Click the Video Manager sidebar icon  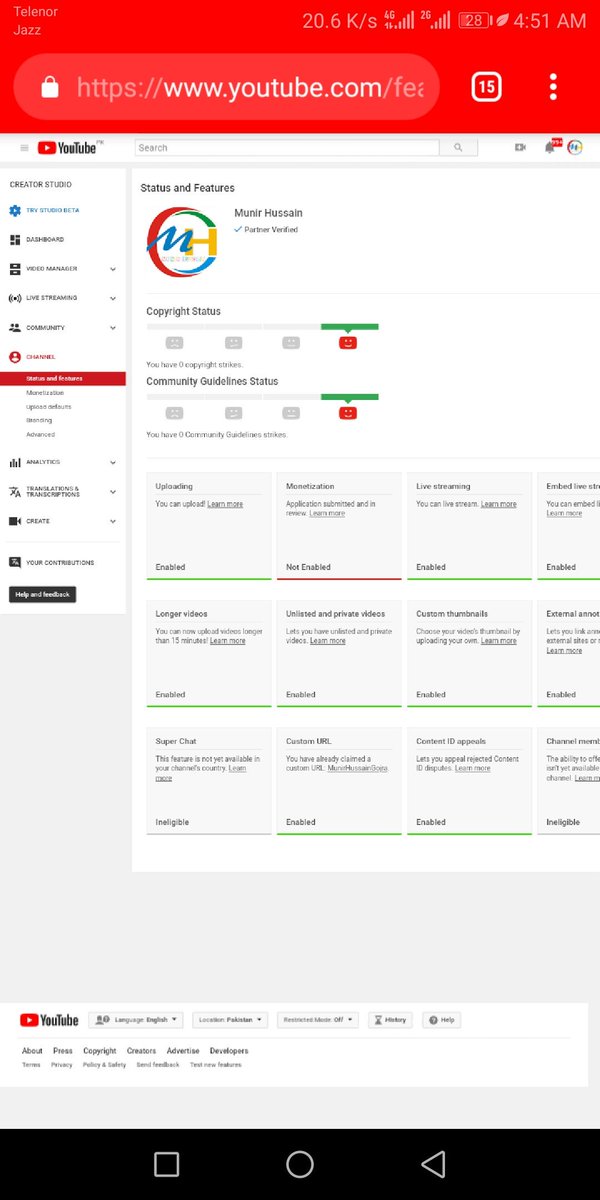tap(15, 269)
